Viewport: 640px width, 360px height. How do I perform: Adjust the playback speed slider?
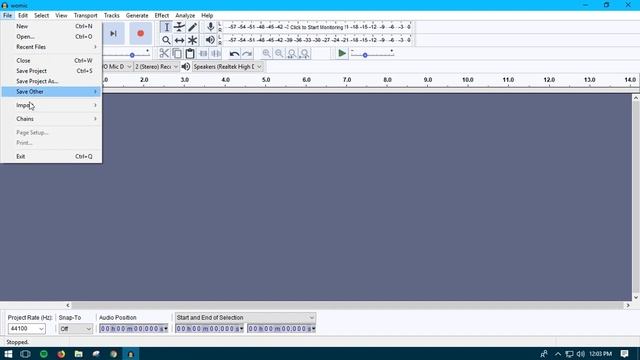pos(365,55)
